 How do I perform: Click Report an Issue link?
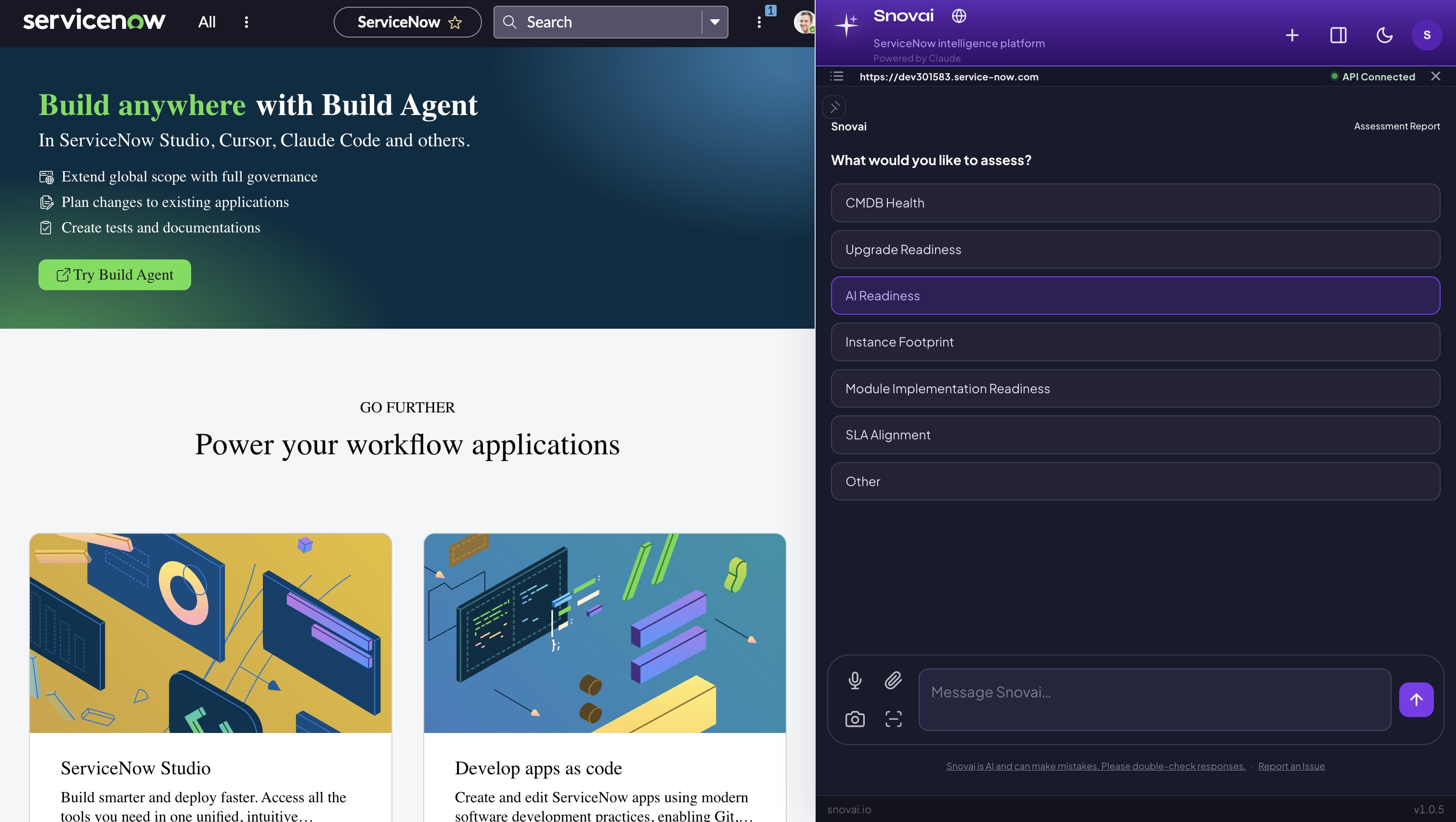tap(1291, 766)
